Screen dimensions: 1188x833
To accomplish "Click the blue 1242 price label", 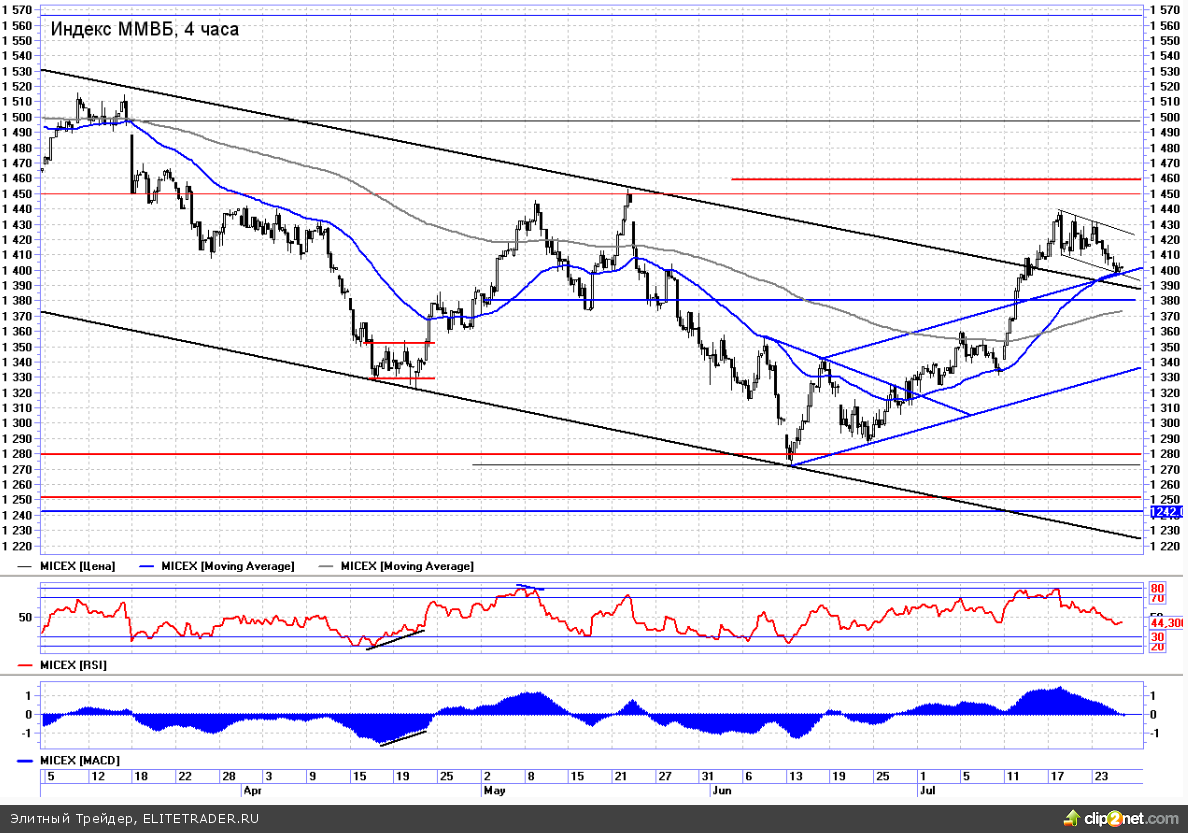I will pos(1166,512).
